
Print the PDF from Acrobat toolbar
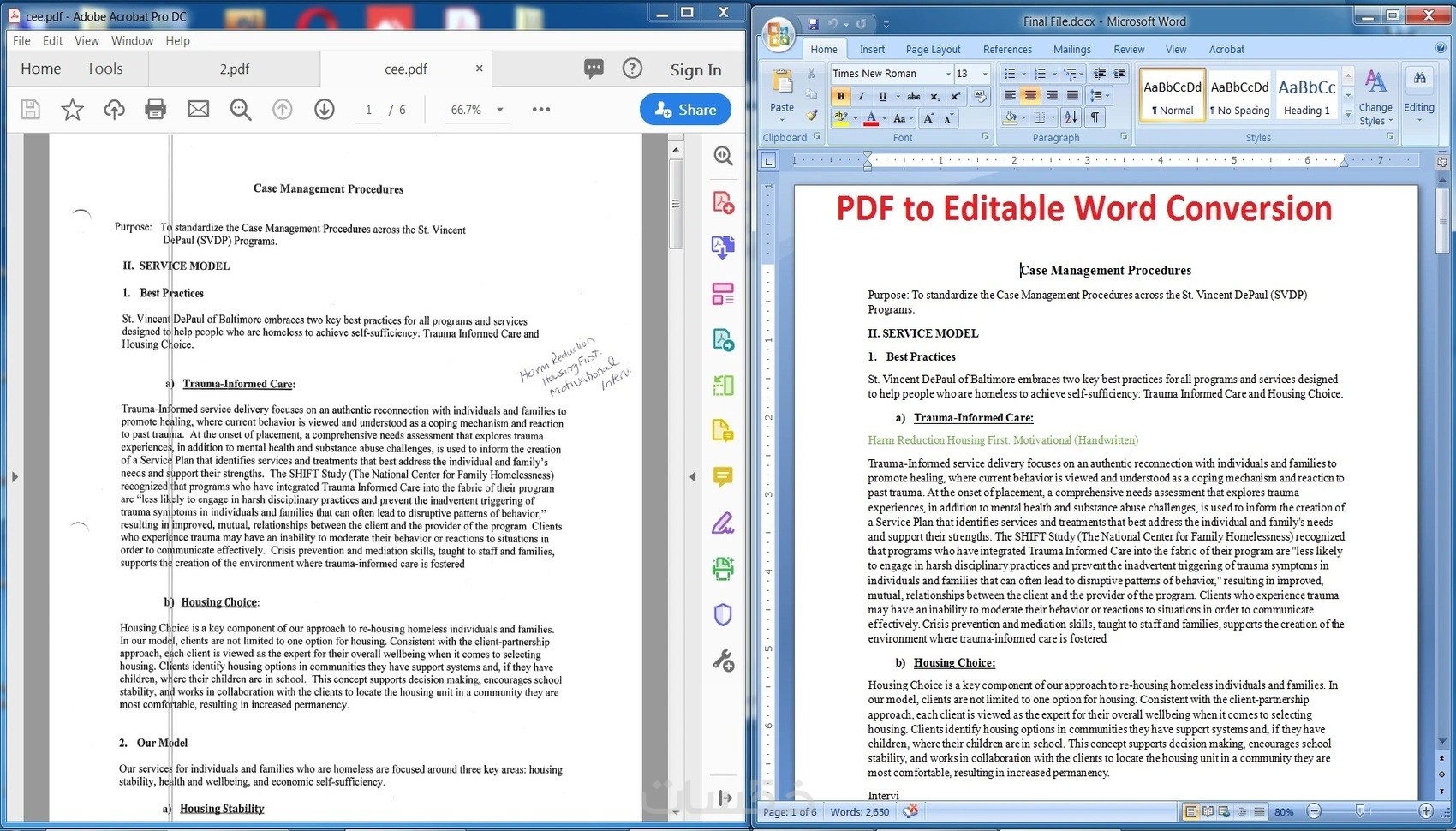156,110
